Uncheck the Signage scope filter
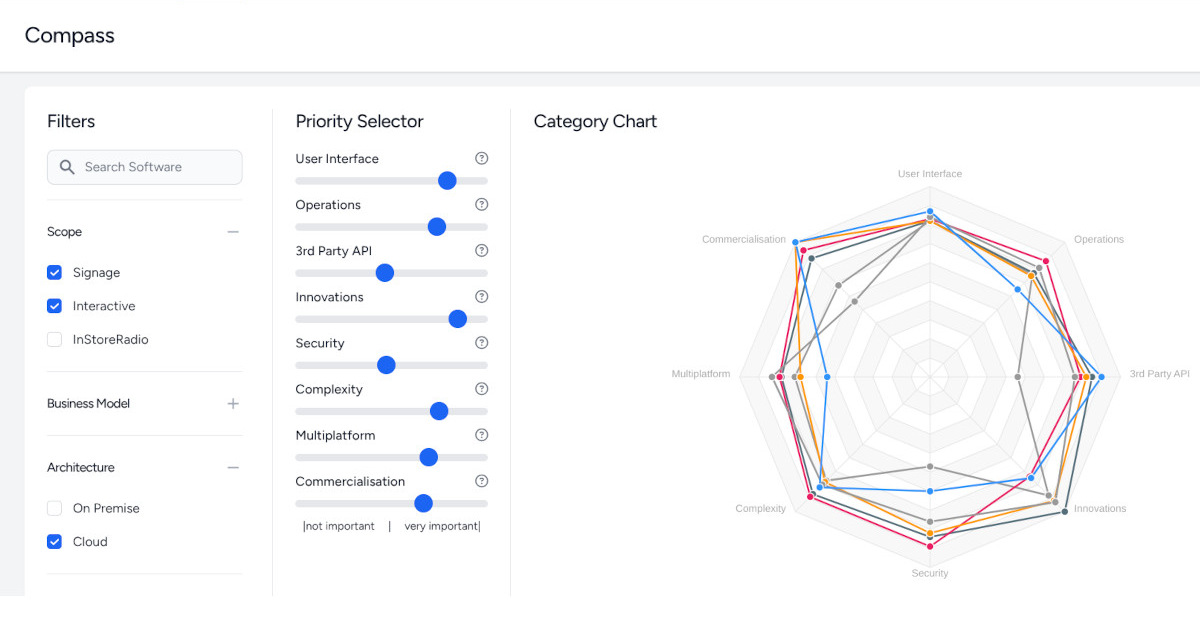The image size is (1200, 643). [55, 272]
